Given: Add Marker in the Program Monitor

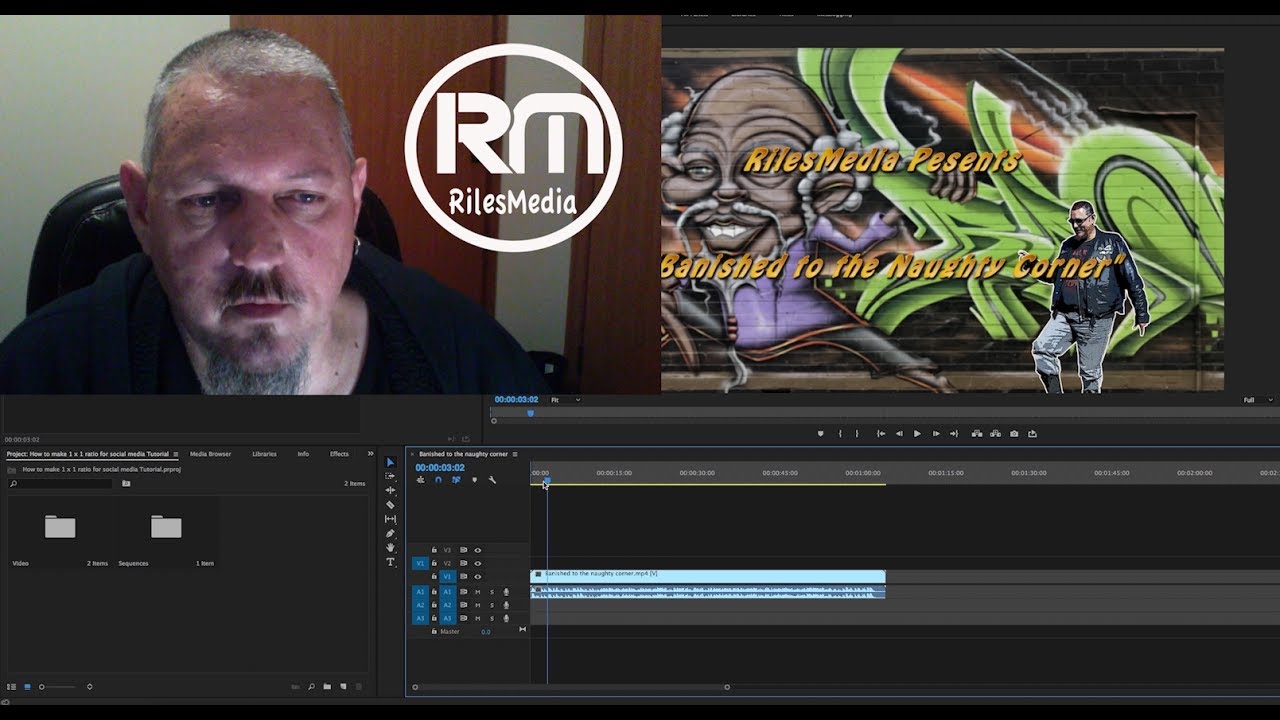Looking at the screenshot, I should (x=821, y=434).
